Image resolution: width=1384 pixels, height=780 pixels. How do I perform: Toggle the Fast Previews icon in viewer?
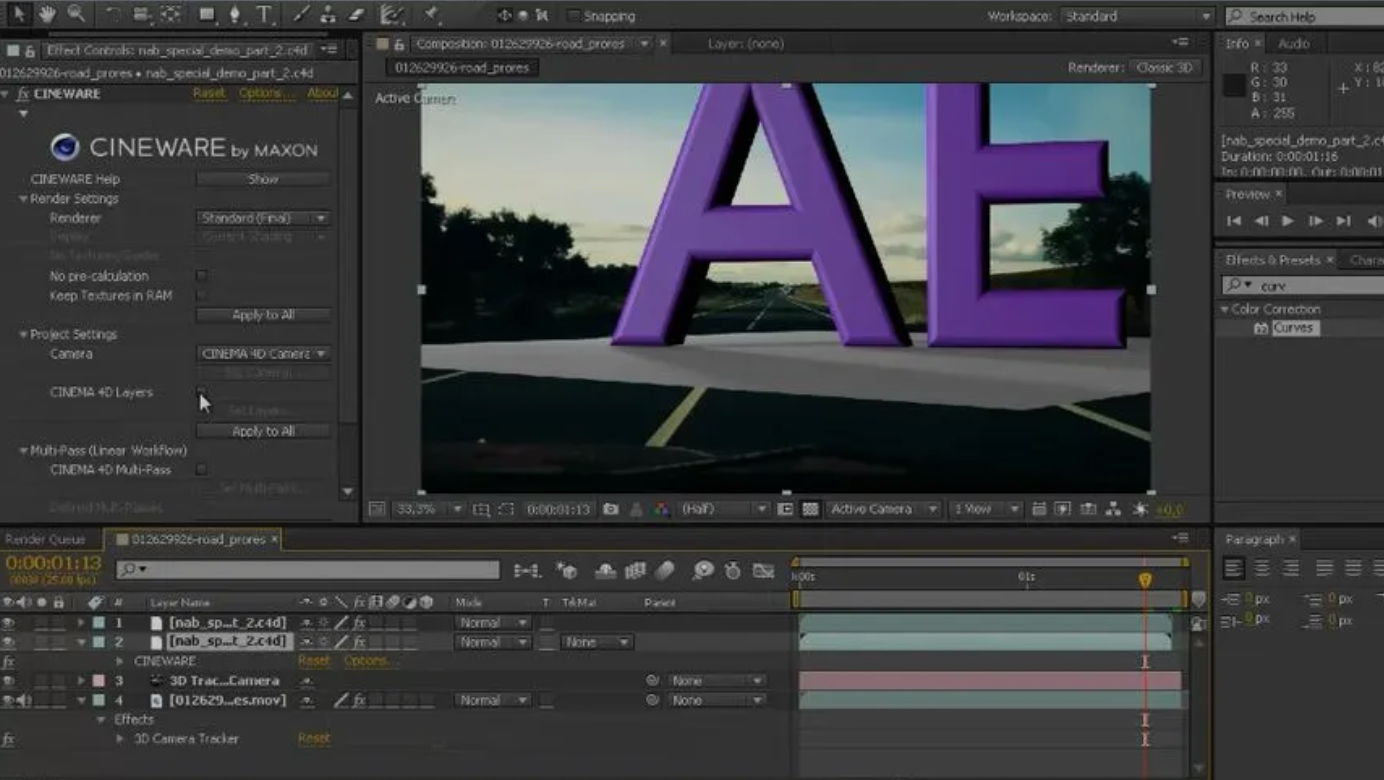1062,509
